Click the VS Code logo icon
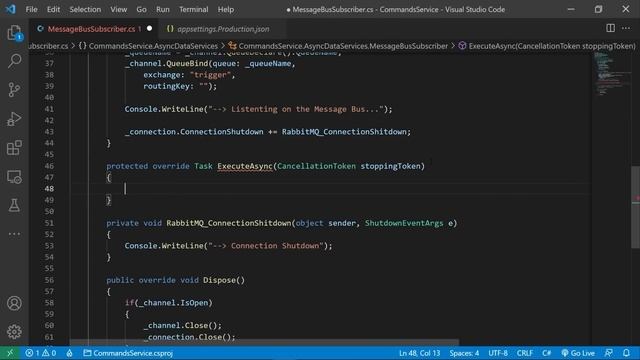This screenshot has height=360, width=640. coord(11,9)
